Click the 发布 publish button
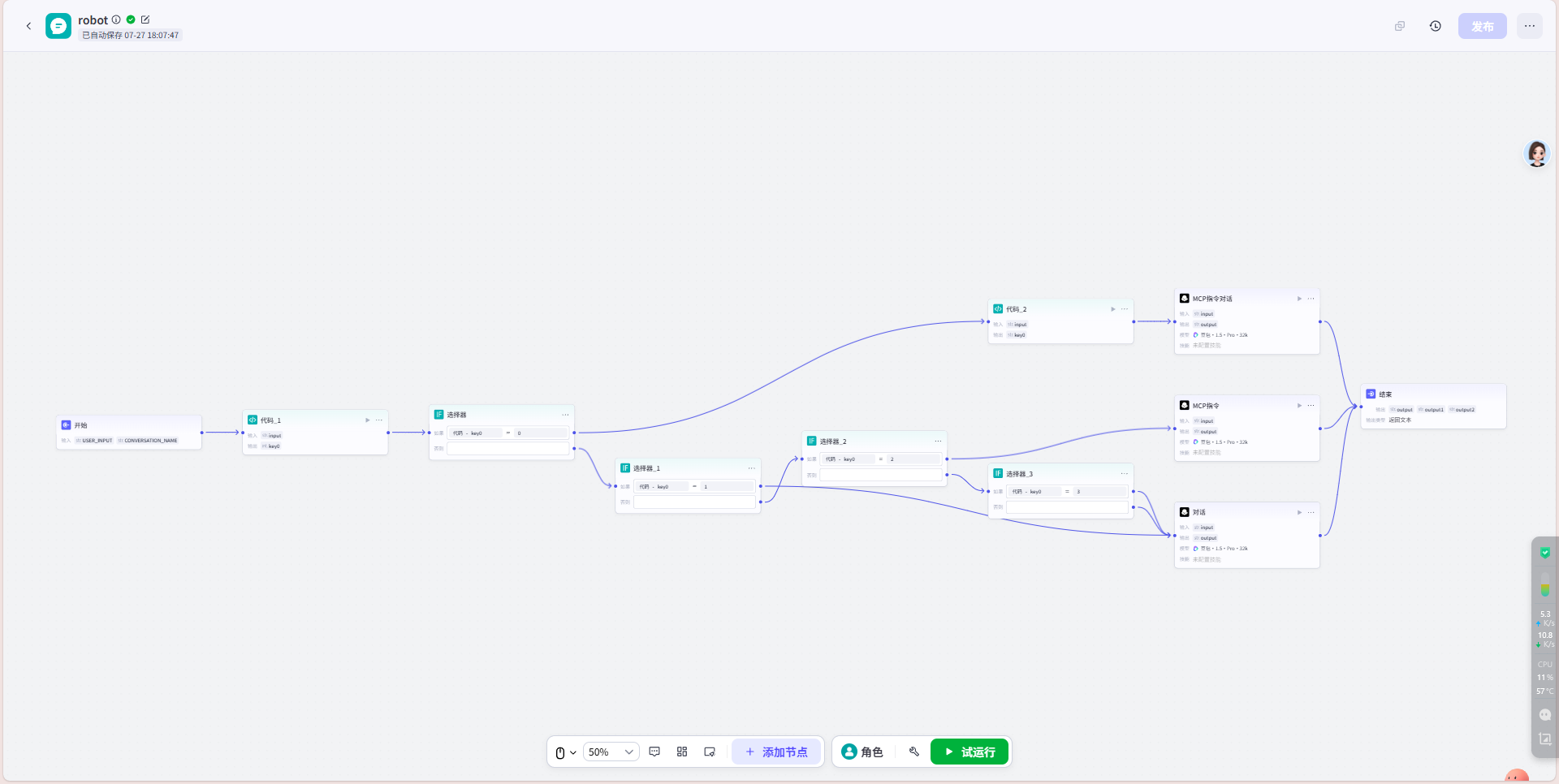 (x=1482, y=26)
